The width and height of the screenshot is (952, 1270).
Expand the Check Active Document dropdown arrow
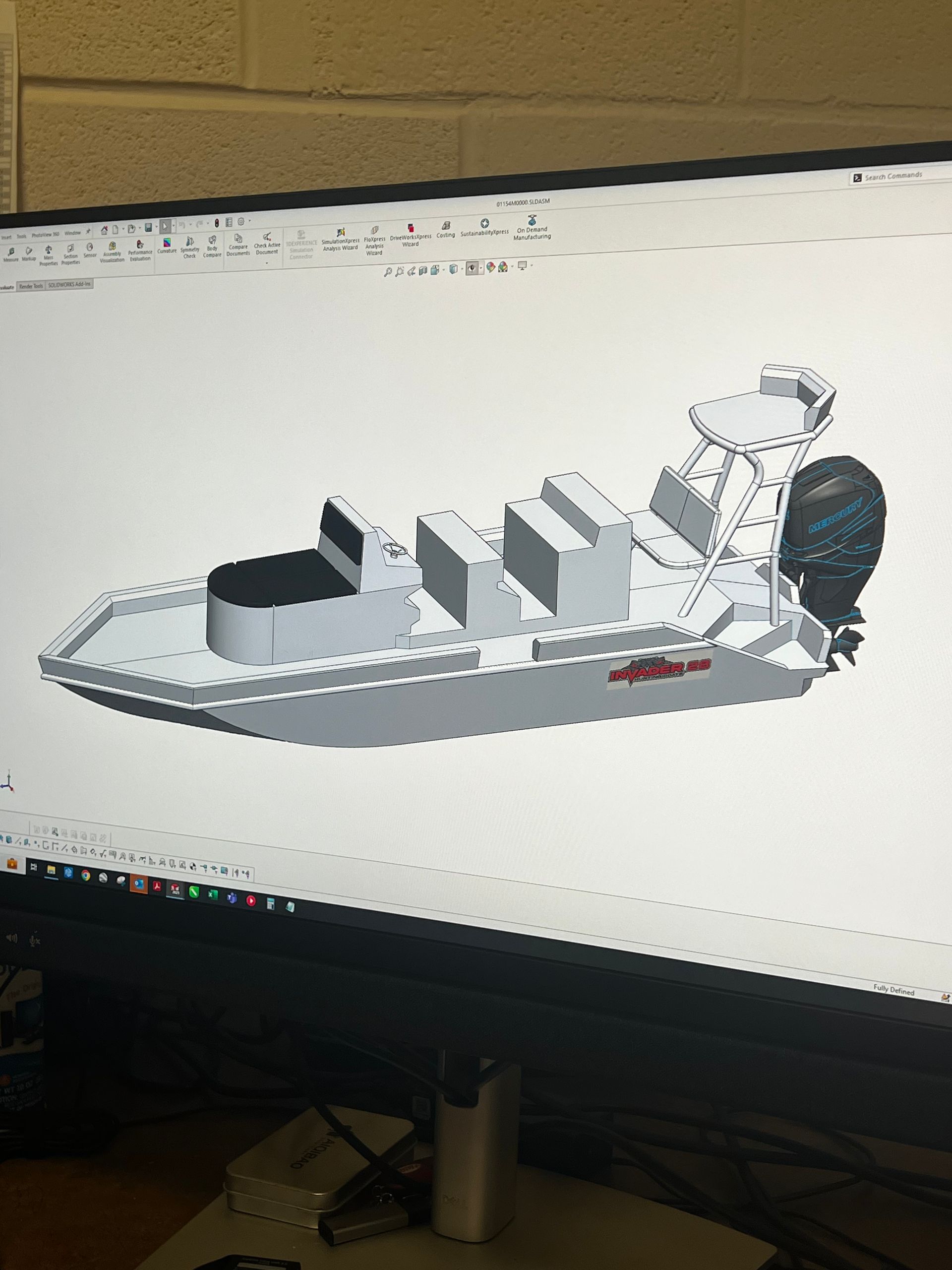point(267,263)
